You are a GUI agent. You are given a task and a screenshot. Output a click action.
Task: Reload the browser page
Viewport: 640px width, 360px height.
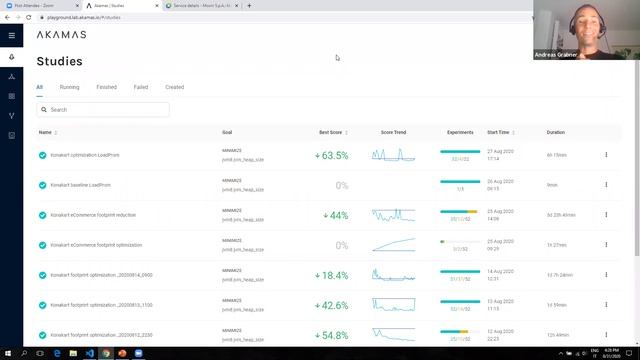[x=29, y=18]
